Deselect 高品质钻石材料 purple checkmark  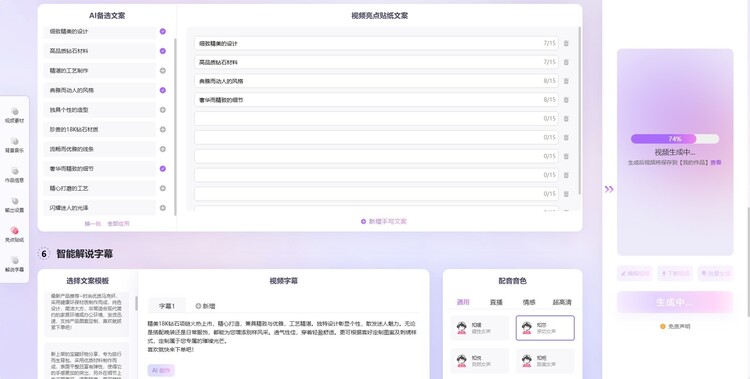tap(163, 51)
